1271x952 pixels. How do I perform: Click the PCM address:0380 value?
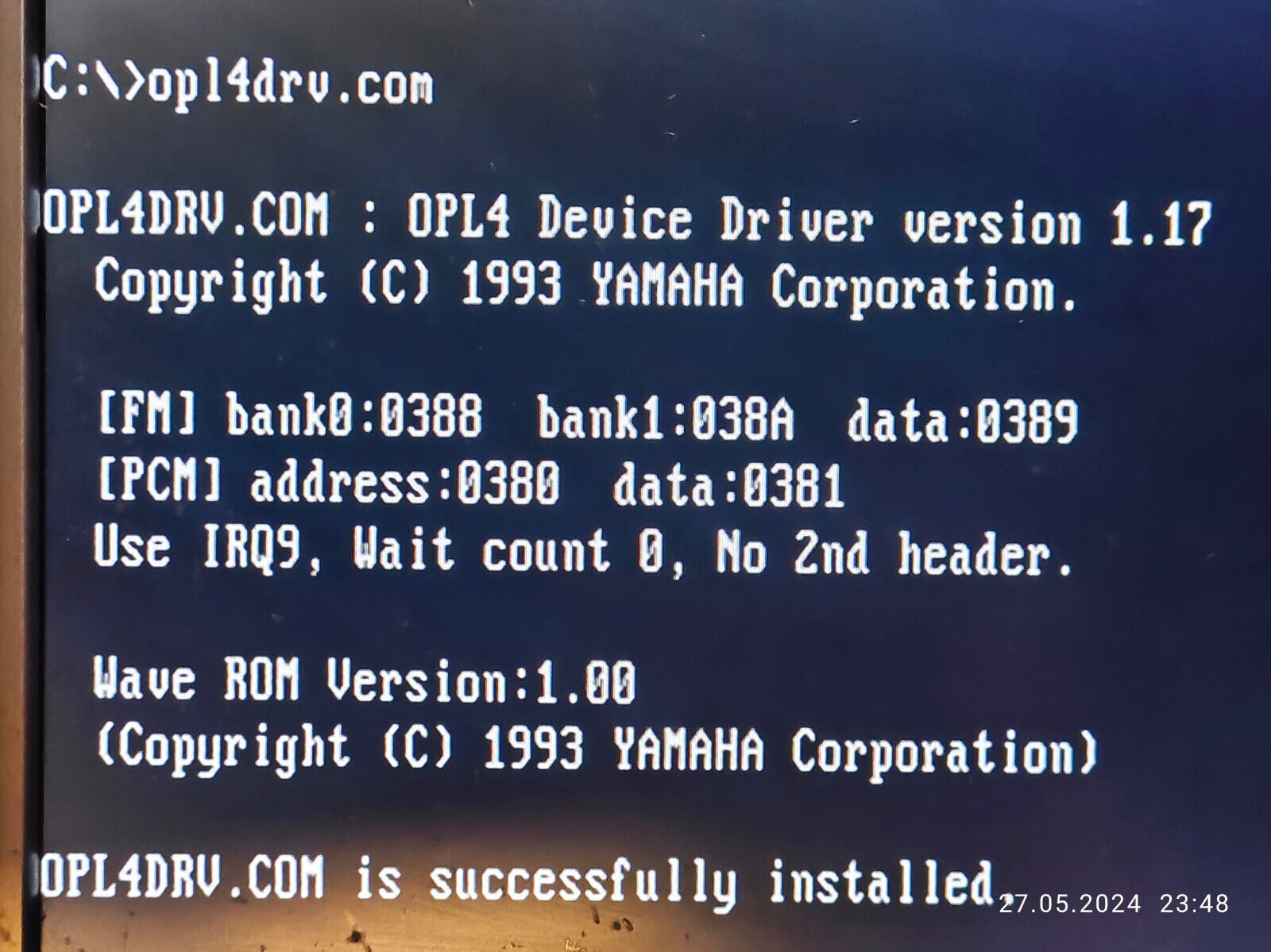[x=405, y=482]
